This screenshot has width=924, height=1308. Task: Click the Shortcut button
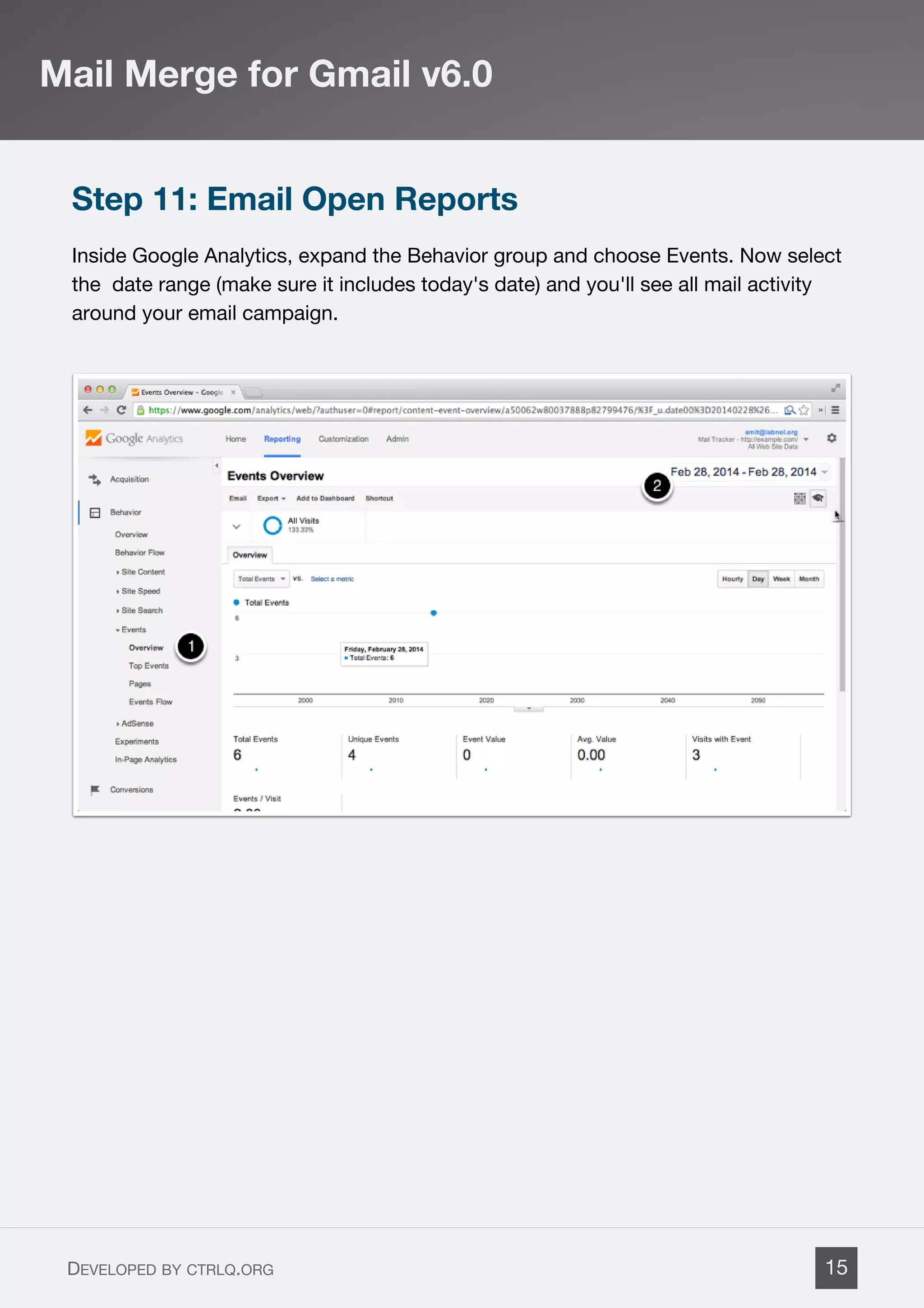379,498
